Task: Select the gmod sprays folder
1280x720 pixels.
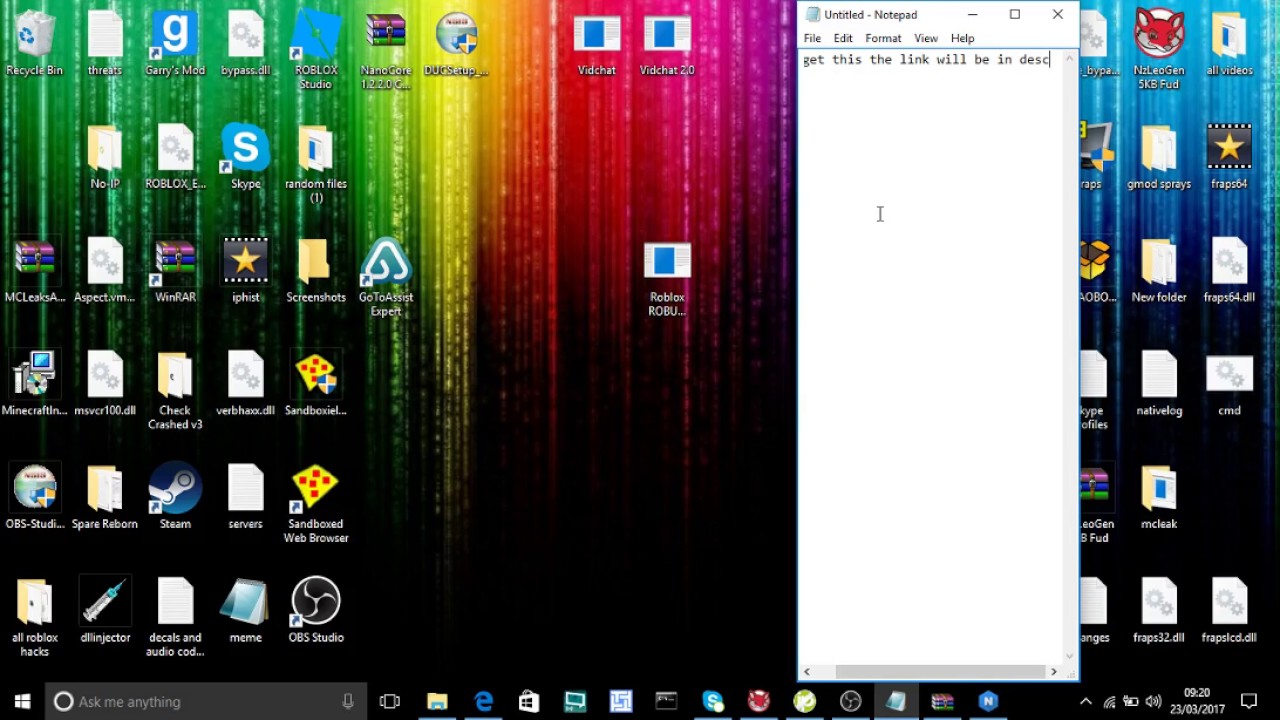Action: 1159,158
